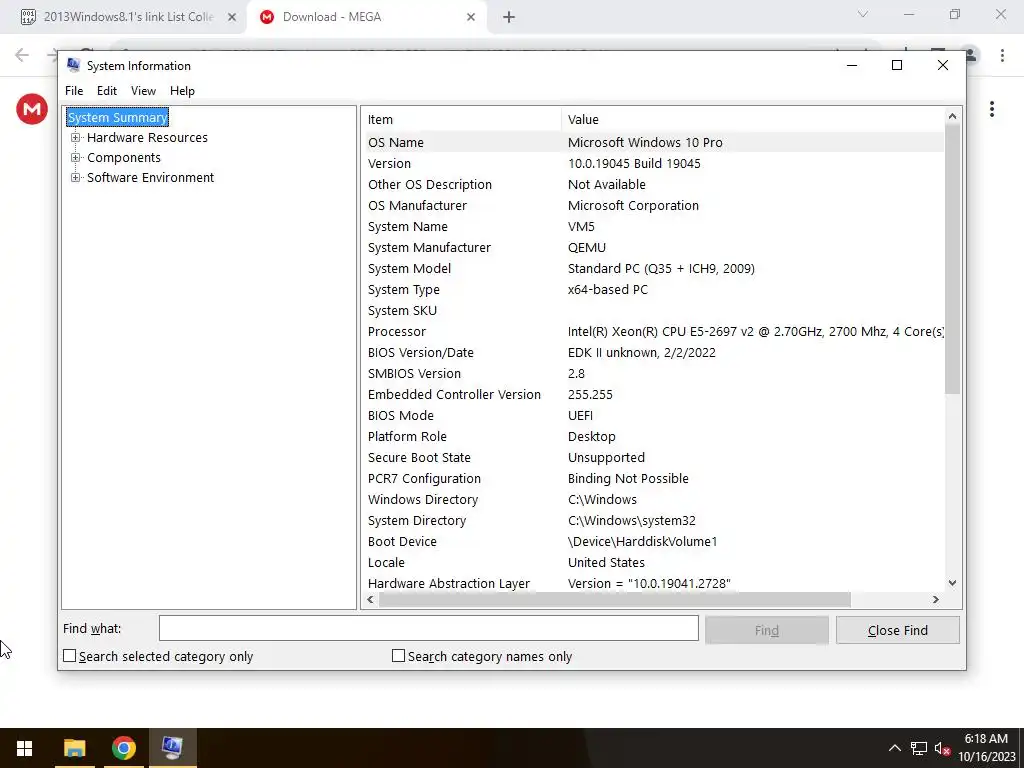Viewport: 1024px width, 768px height.
Task: Click the scroll up arrow in details pane
Action: [x=952, y=116]
